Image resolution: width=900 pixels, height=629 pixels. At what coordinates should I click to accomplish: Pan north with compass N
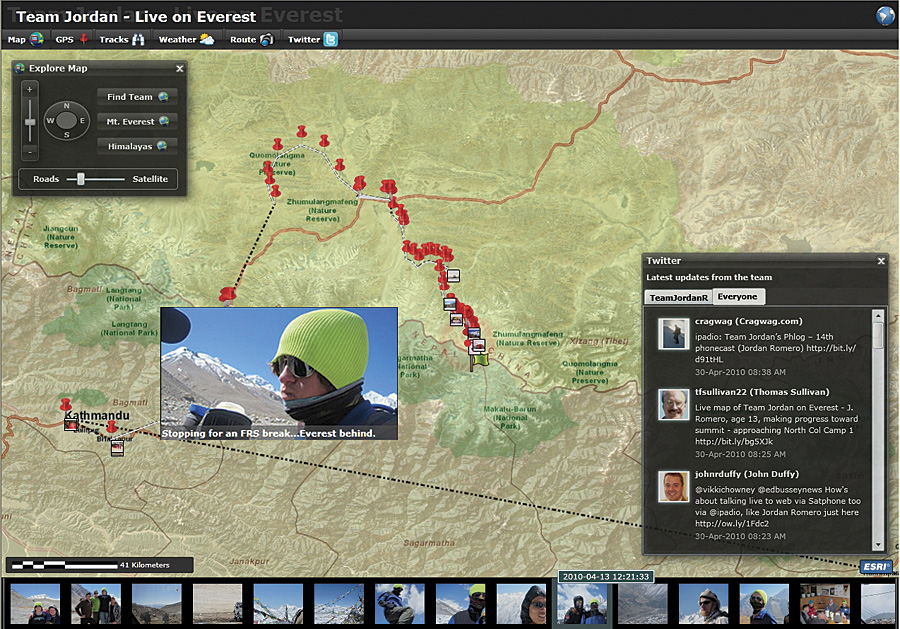coord(67,106)
